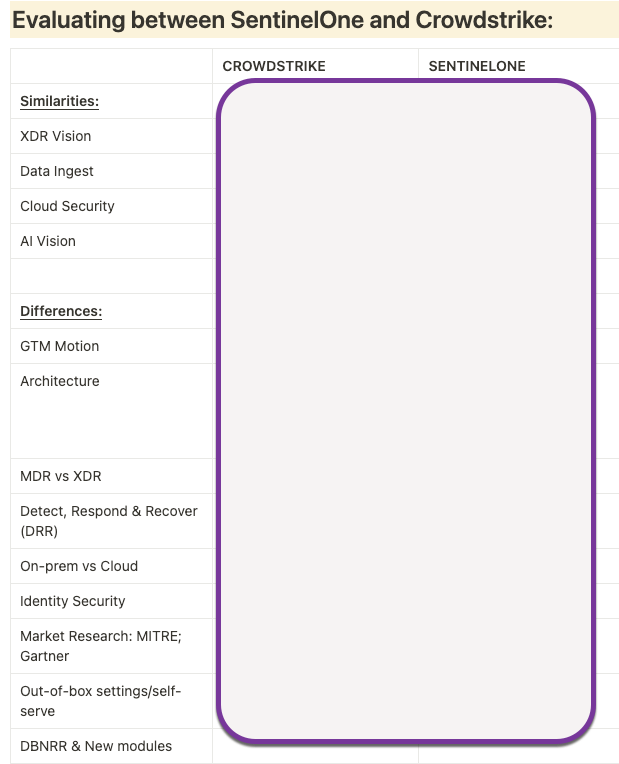
Task: Click the Detect, Respond & Recover (DRR) cell
Action: (109, 521)
